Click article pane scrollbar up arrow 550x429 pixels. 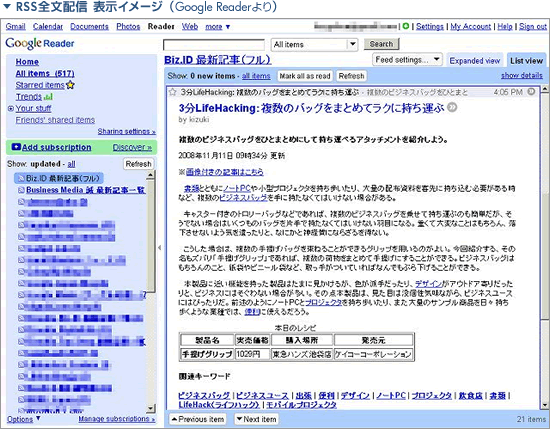545,88
